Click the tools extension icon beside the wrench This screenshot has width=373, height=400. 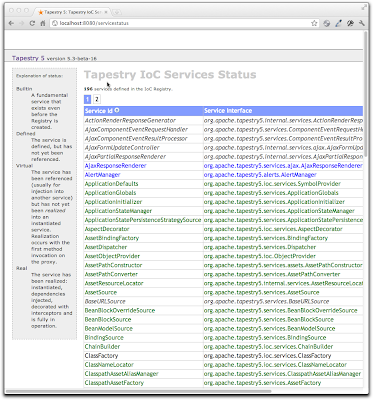pyautogui.click(x=350, y=23)
